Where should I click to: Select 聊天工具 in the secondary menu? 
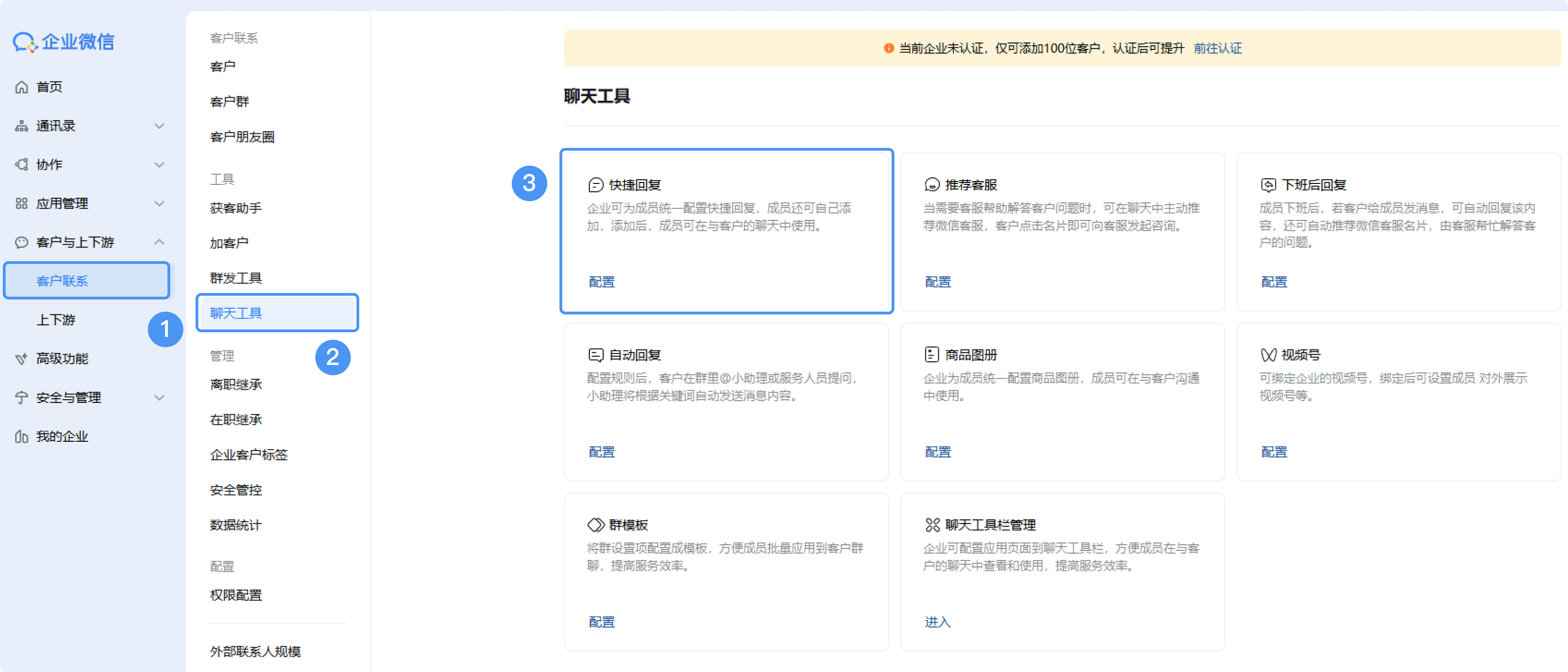[277, 313]
